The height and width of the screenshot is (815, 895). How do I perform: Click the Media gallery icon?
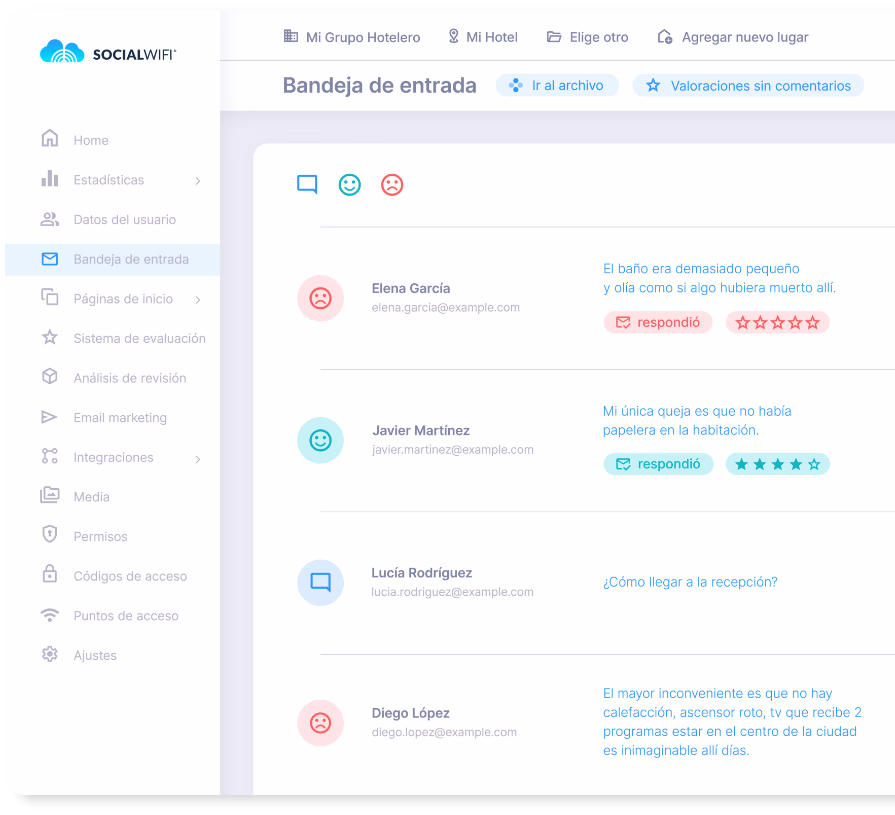tap(50, 495)
